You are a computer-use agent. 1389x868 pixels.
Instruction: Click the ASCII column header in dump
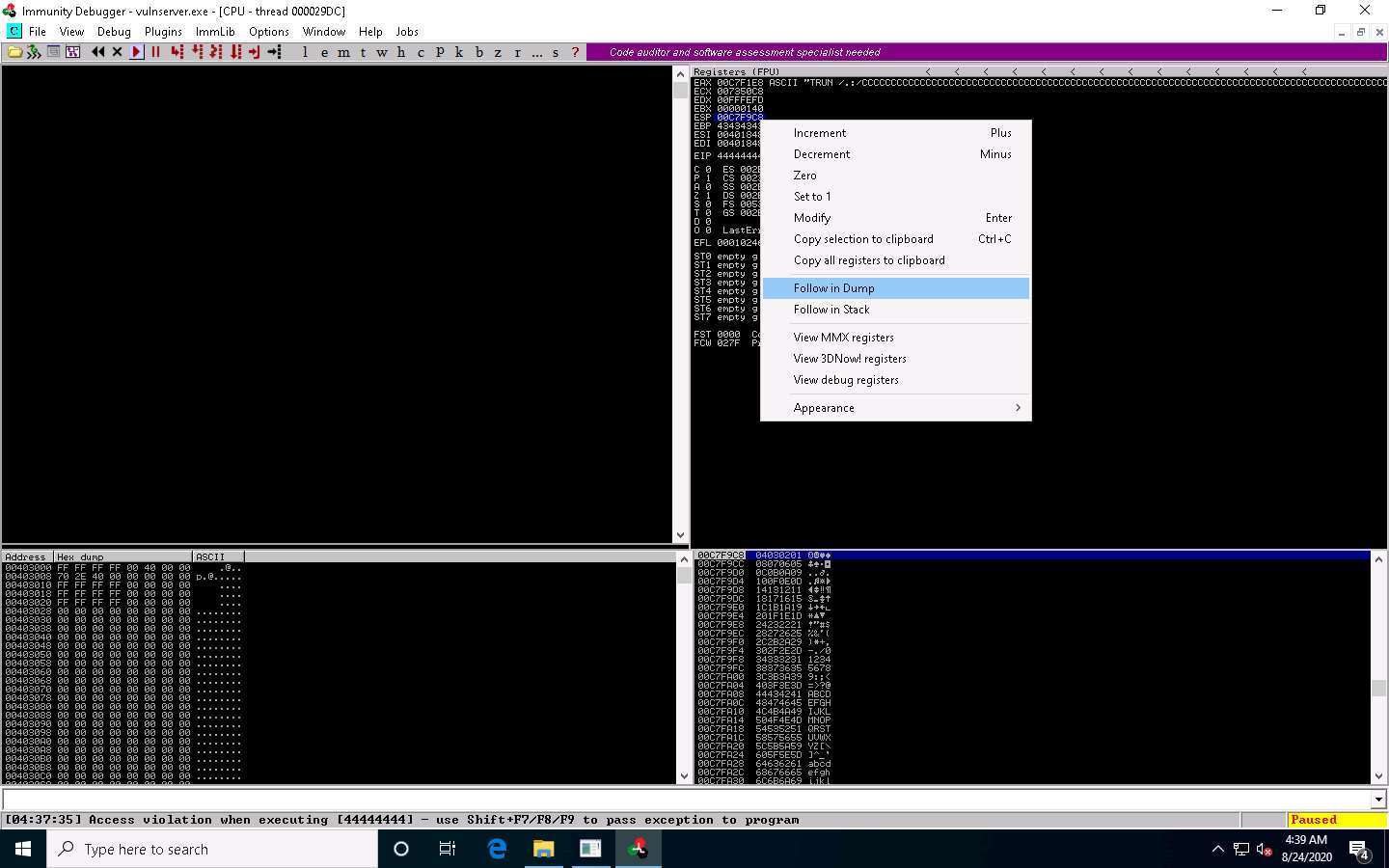click(219, 556)
